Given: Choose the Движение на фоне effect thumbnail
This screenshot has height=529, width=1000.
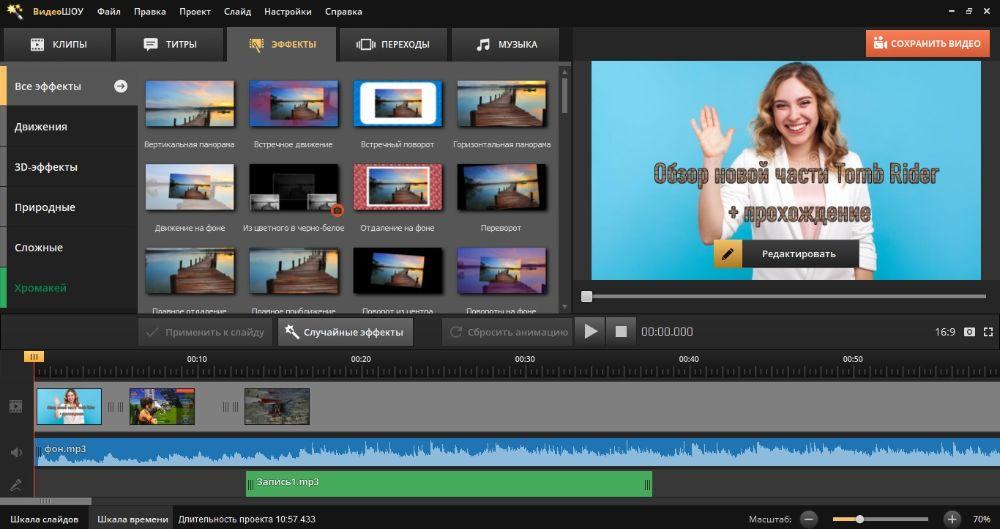Looking at the screenshot, I should [189, 187].
